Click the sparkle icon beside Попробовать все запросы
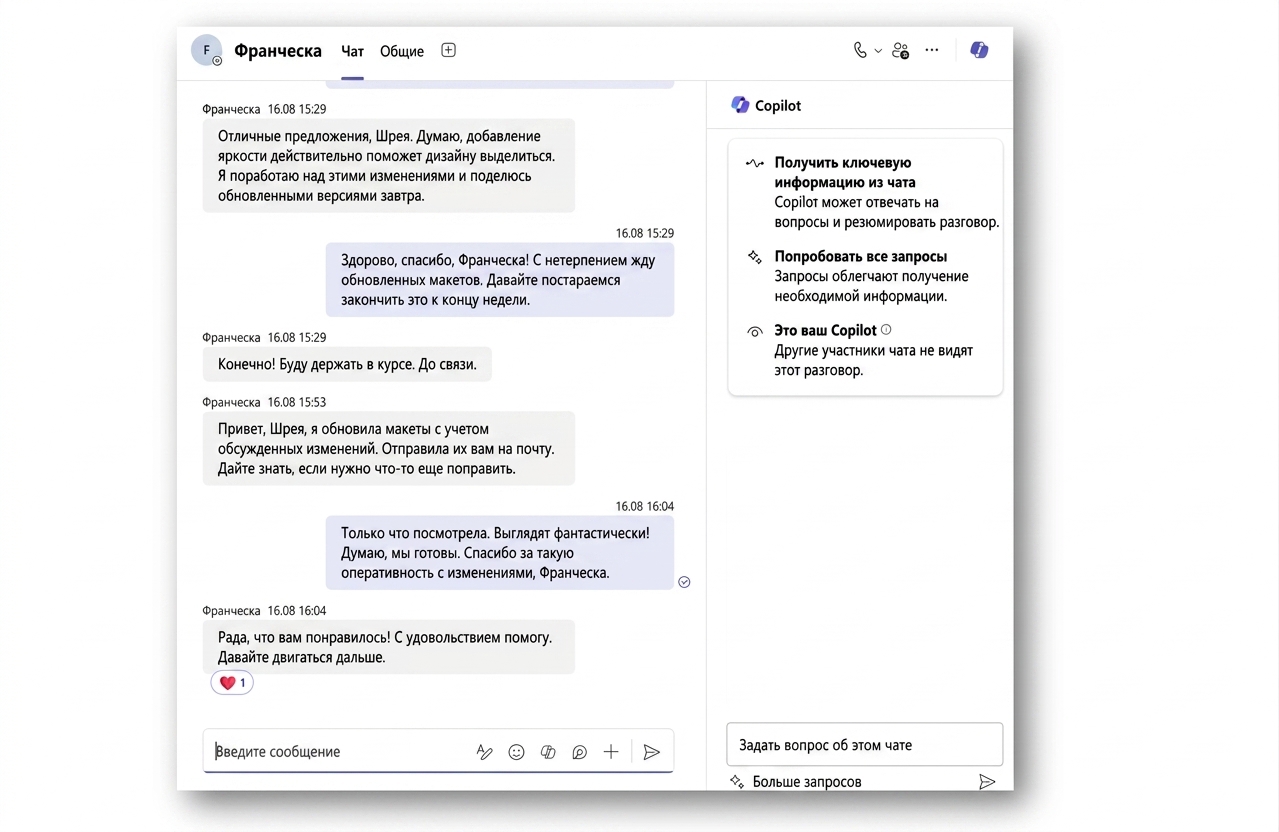 point(755,257)
